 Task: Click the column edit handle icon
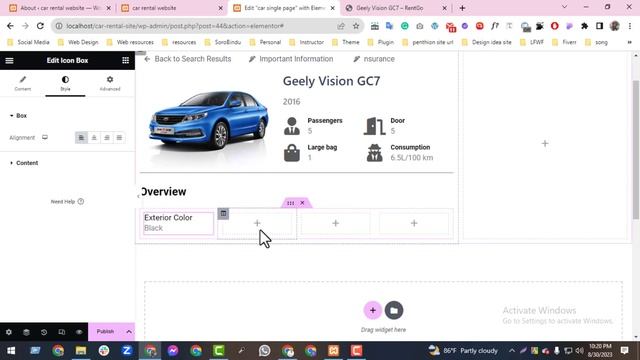tap(223, 213)
